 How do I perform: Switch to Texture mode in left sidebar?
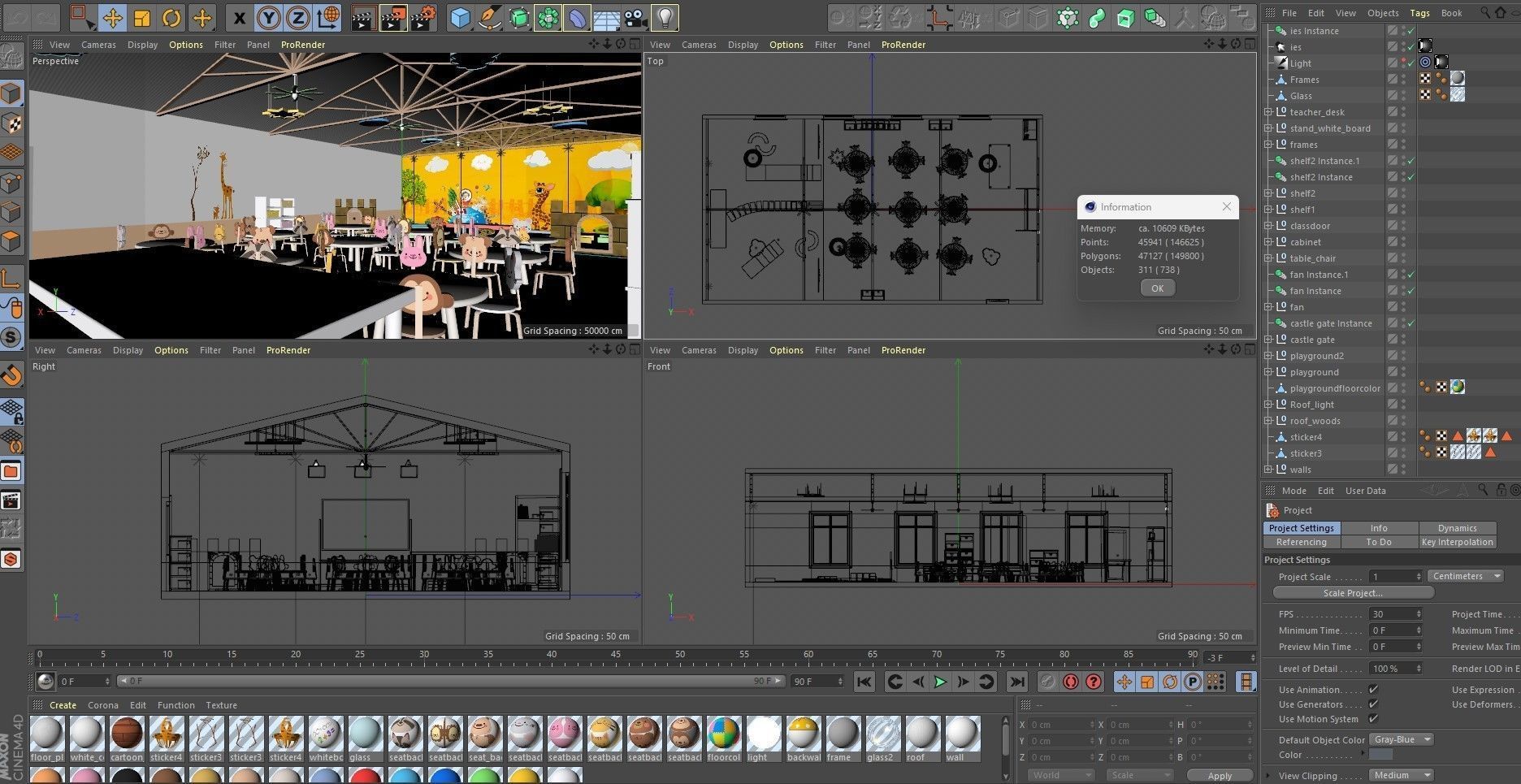pyautogui.click(x=11, y=123)
